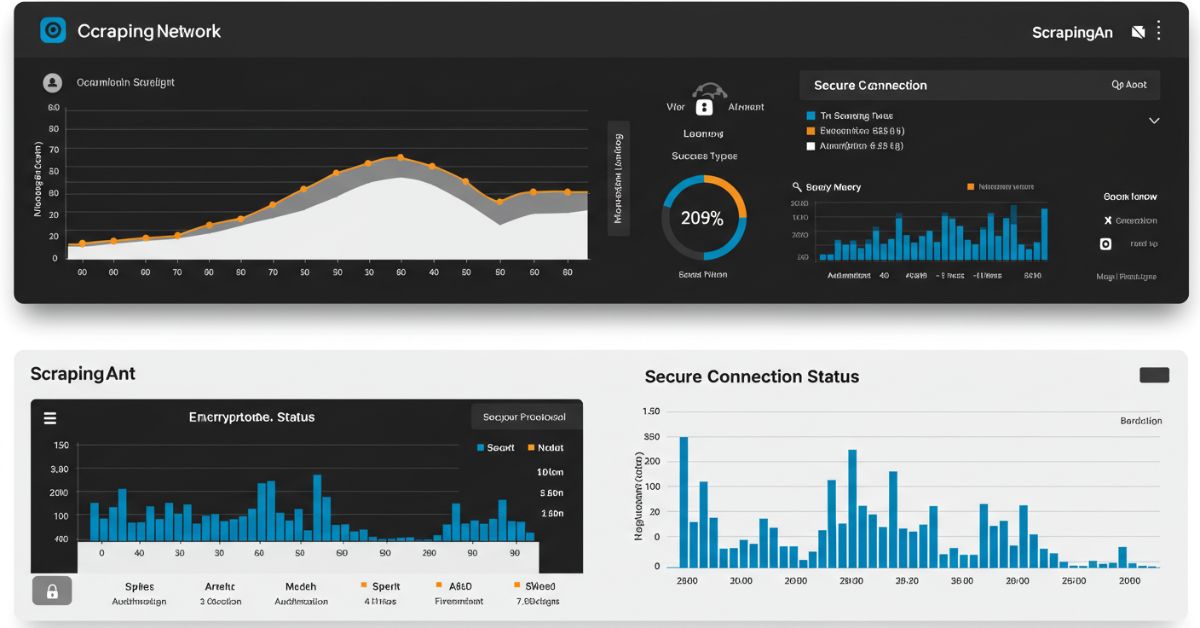This screenshot has height=628, width=1200.
Task: Toggle the orange legend square under Secure Connection
Action: (x=811, y=130)
